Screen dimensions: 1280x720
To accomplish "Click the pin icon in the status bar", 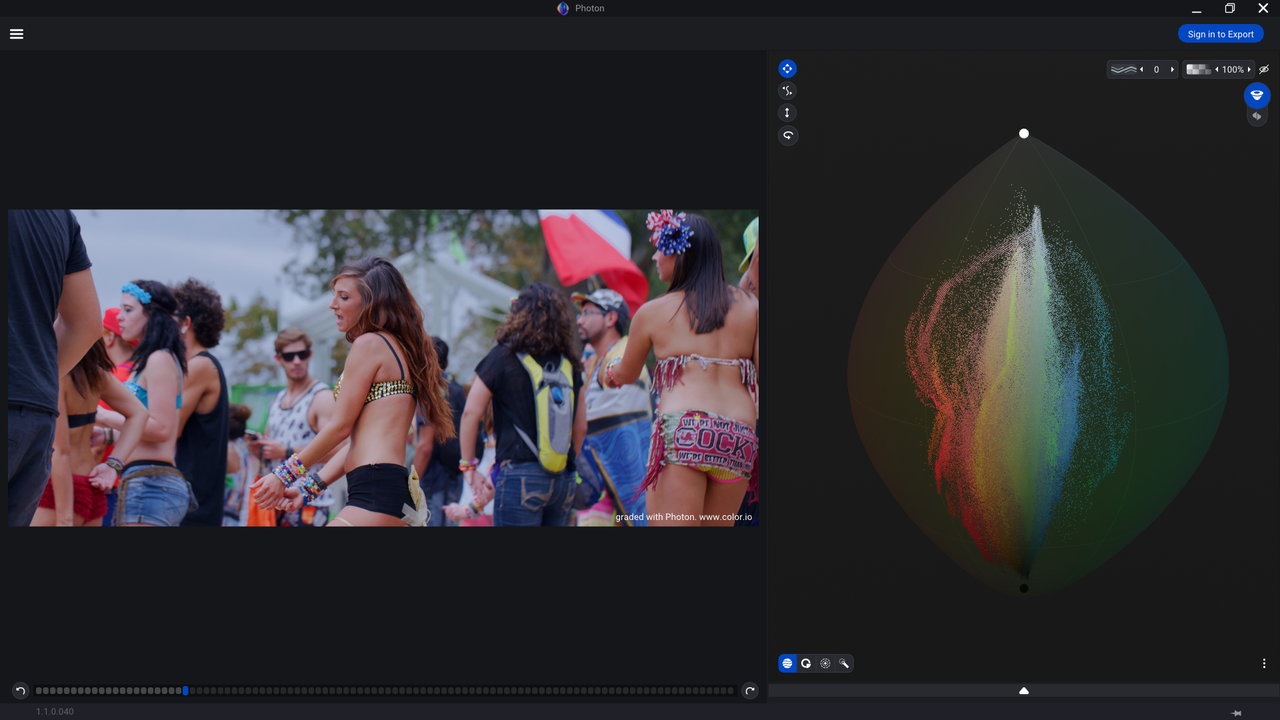I will tap(1237, 713).
